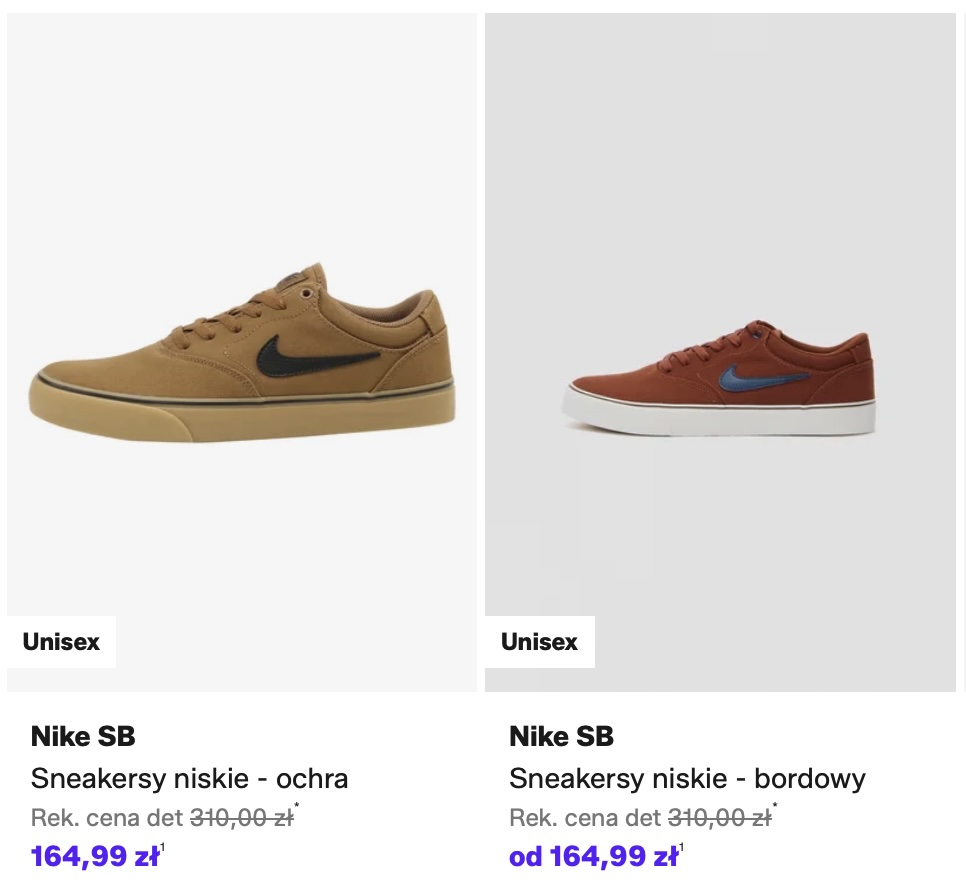Click "Rek. cena det" label of the ochra sneaker
This screenshot has height=892, width=966.
pyautogui.click(x=107, y=818)
